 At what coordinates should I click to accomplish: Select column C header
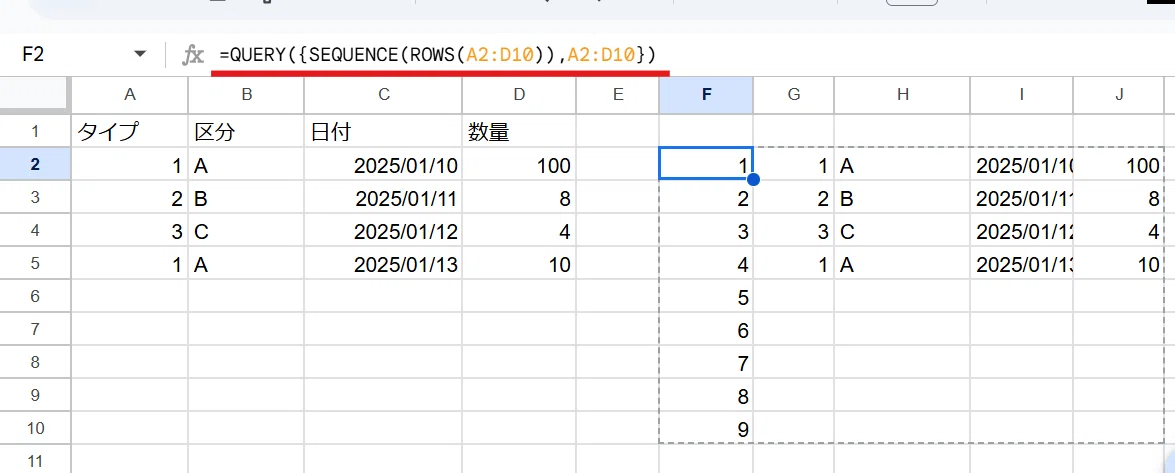[383, 94]
